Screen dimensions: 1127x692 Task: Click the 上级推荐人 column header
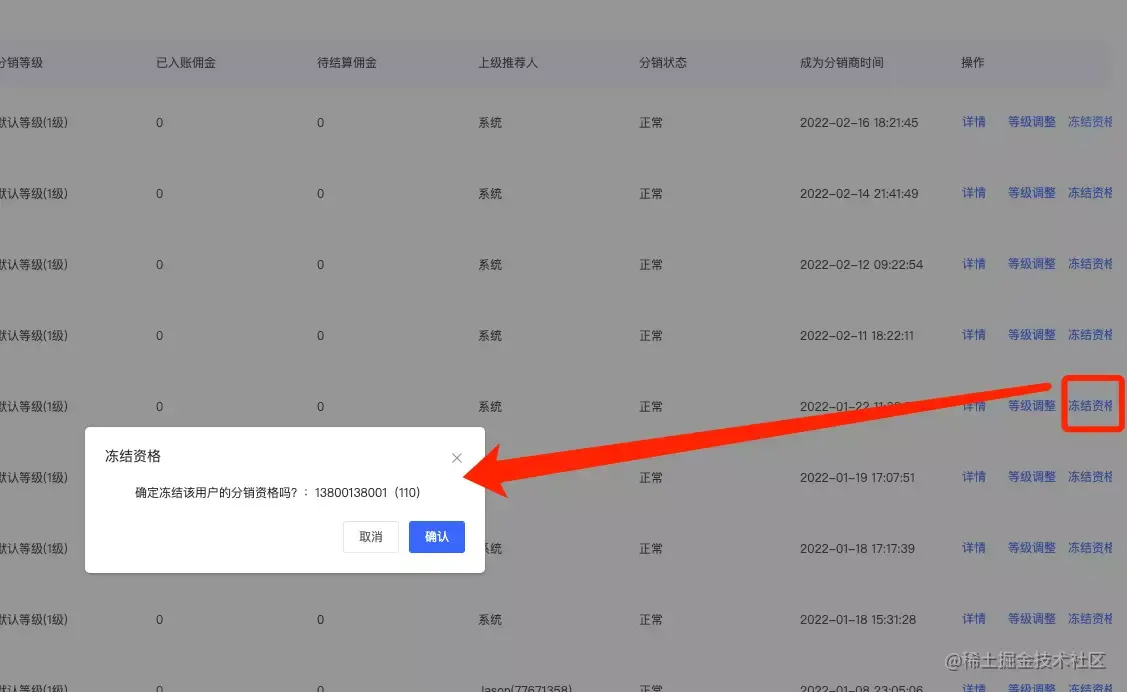point(508,63)
